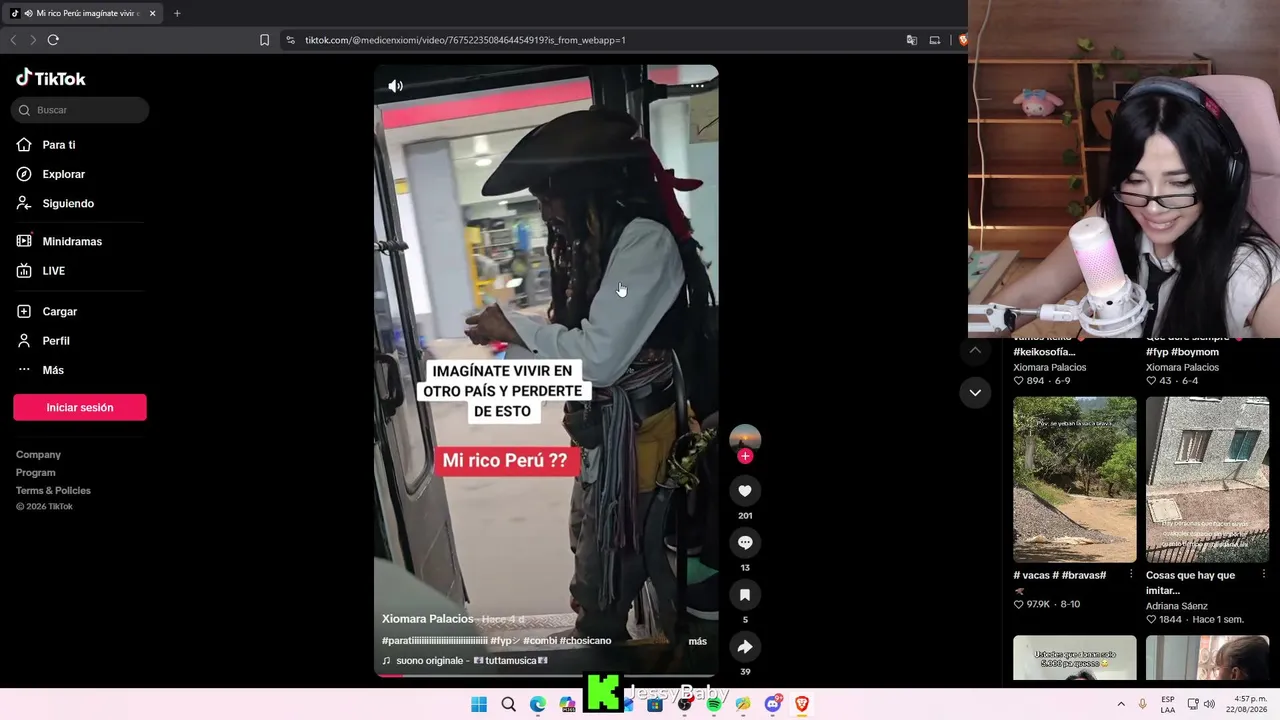Click the Adriana Sáenz author name

pos(1177,606)
